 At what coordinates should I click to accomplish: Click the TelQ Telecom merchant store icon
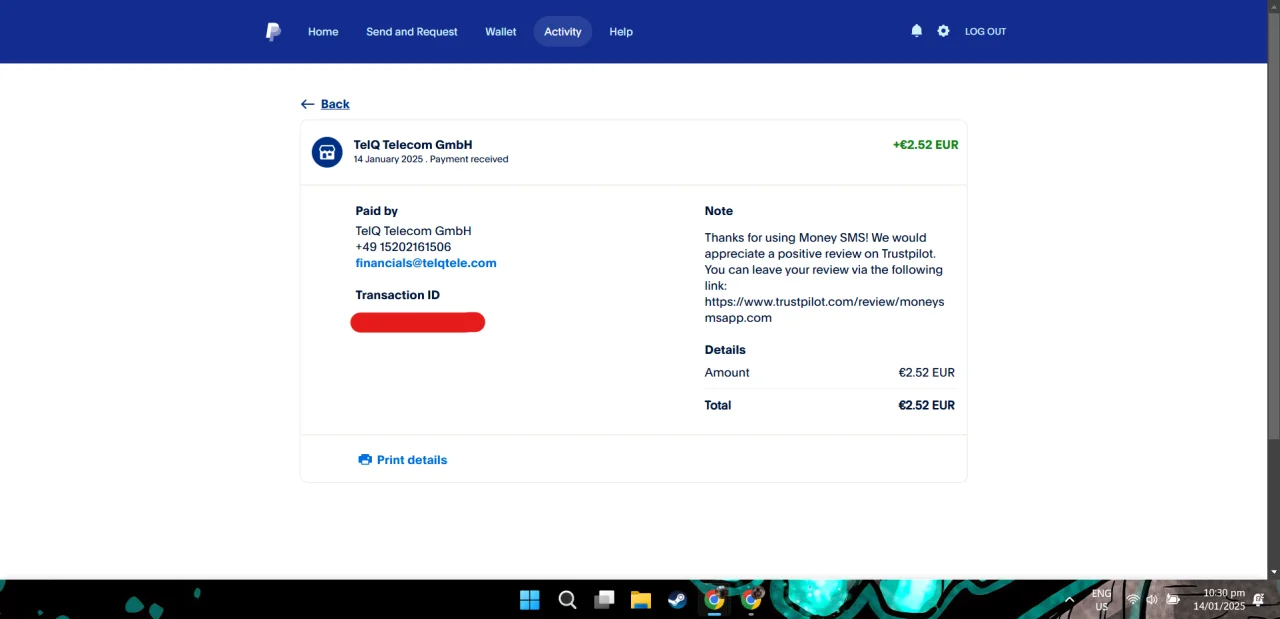pos(327,152)
